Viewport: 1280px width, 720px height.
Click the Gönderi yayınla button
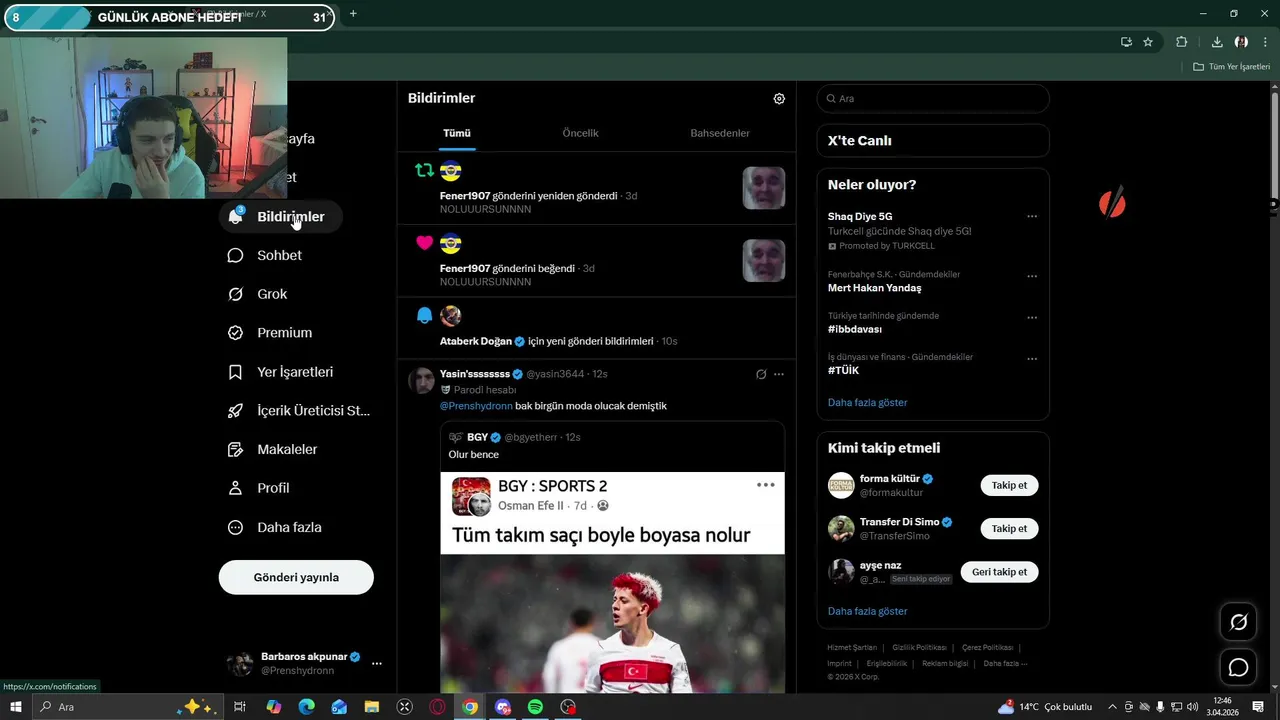click(296, 577)
